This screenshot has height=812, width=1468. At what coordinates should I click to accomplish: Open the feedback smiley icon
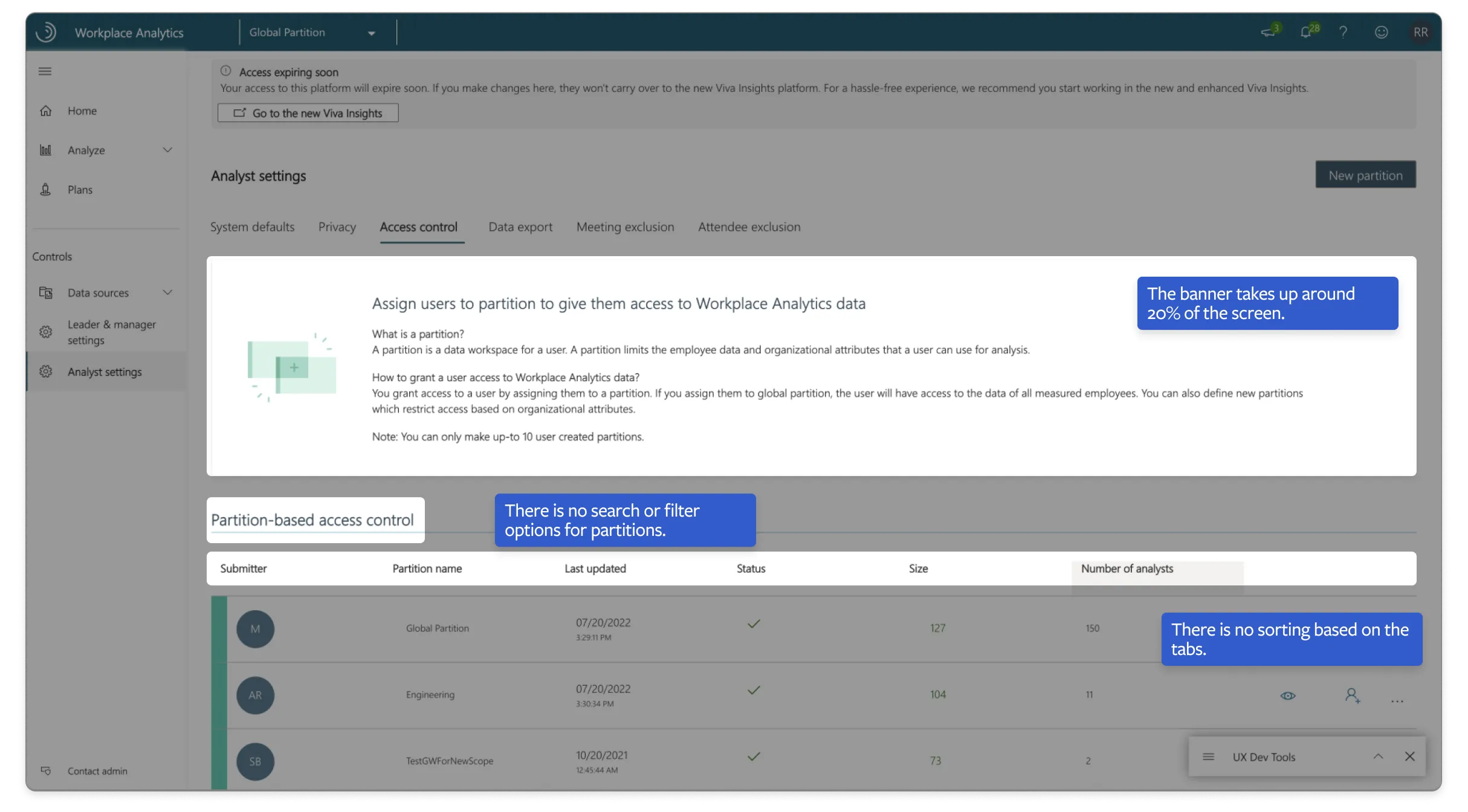point(1382,32)
